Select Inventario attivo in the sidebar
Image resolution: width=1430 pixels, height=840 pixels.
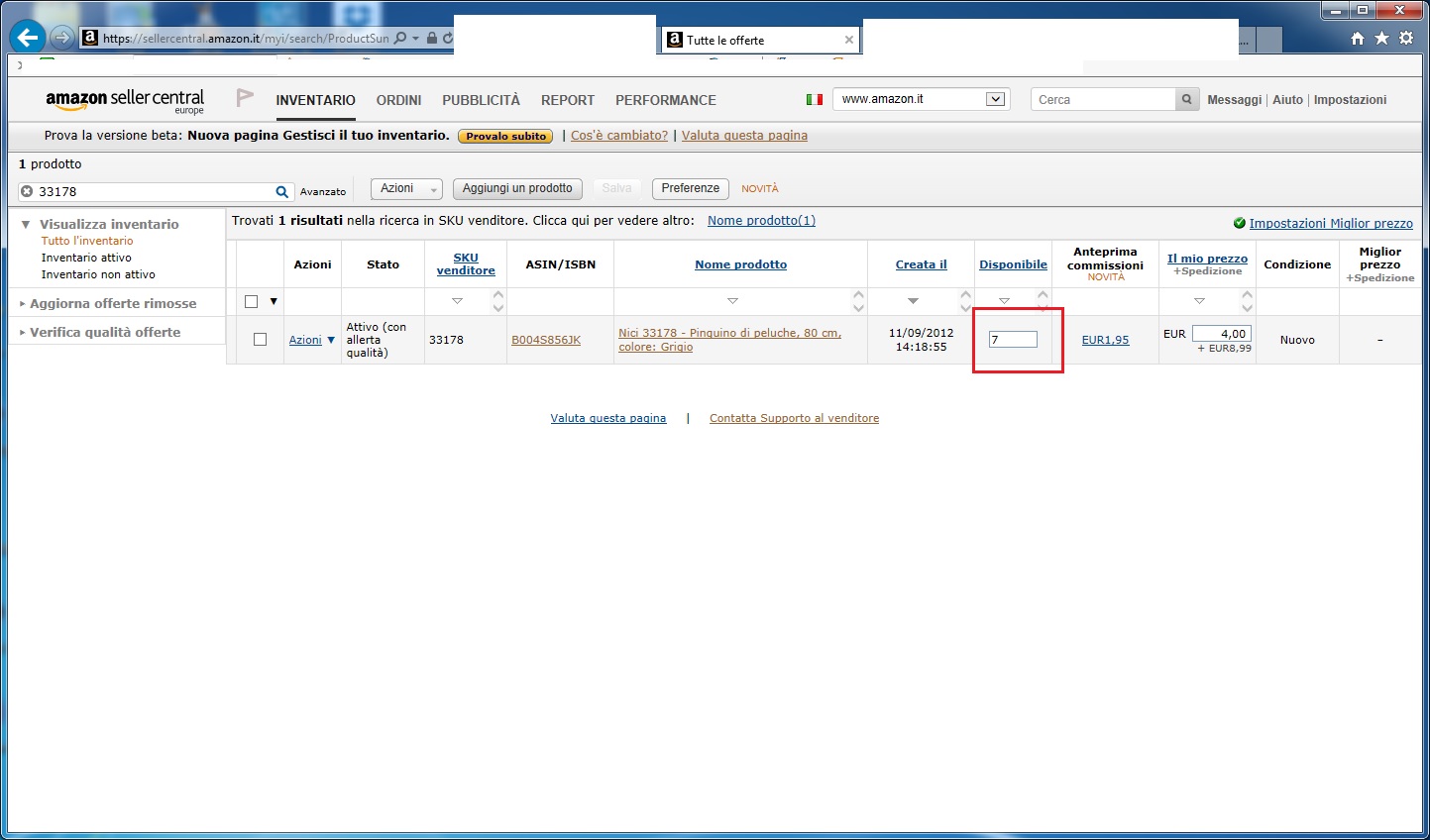coord(86,258)
